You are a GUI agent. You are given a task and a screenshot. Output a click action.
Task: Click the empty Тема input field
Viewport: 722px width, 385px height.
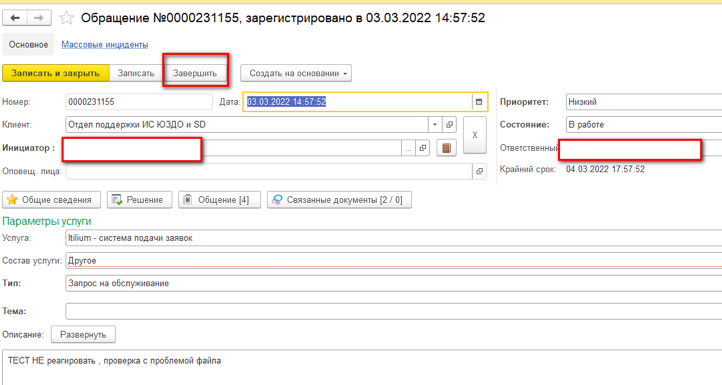point(394,311)
